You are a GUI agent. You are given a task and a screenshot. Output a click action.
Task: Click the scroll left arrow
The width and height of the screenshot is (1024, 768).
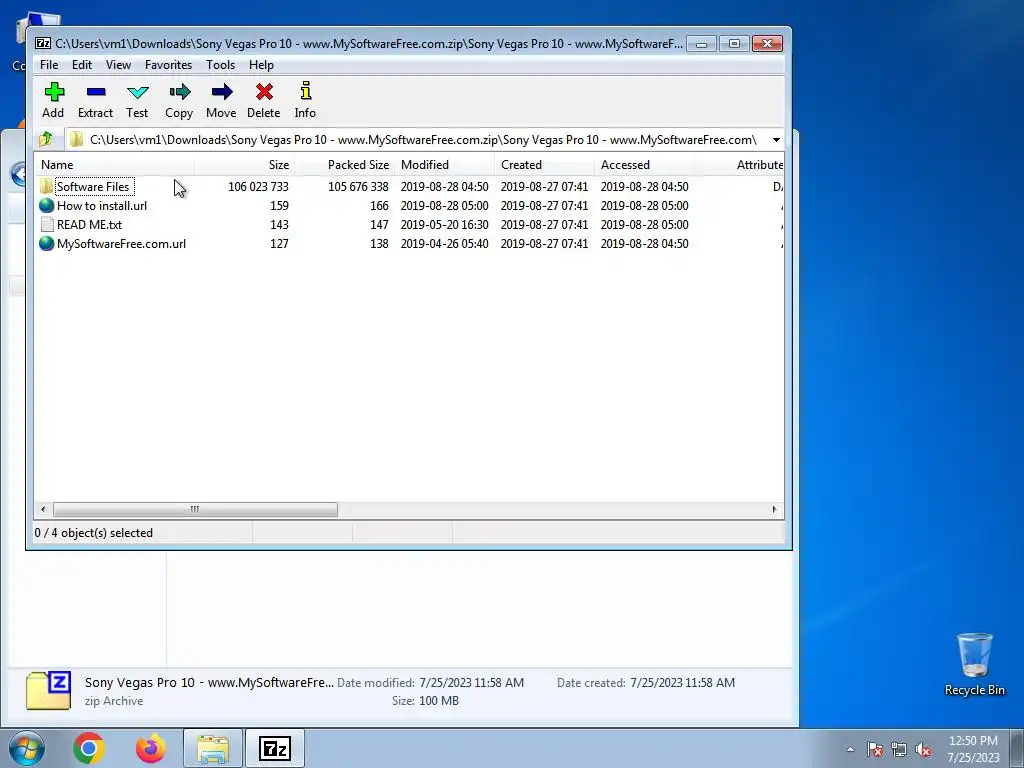[x=43, y=509]
